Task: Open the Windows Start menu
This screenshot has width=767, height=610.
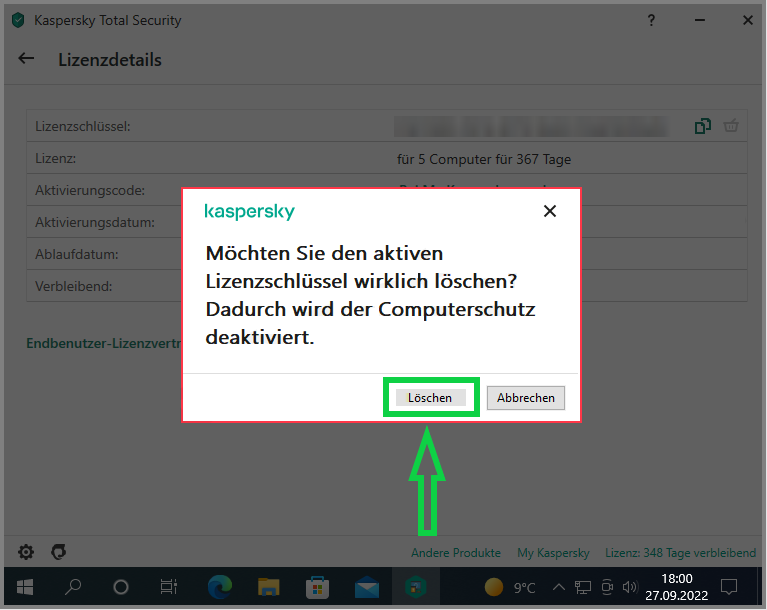Action: click(x=24, y=587)
